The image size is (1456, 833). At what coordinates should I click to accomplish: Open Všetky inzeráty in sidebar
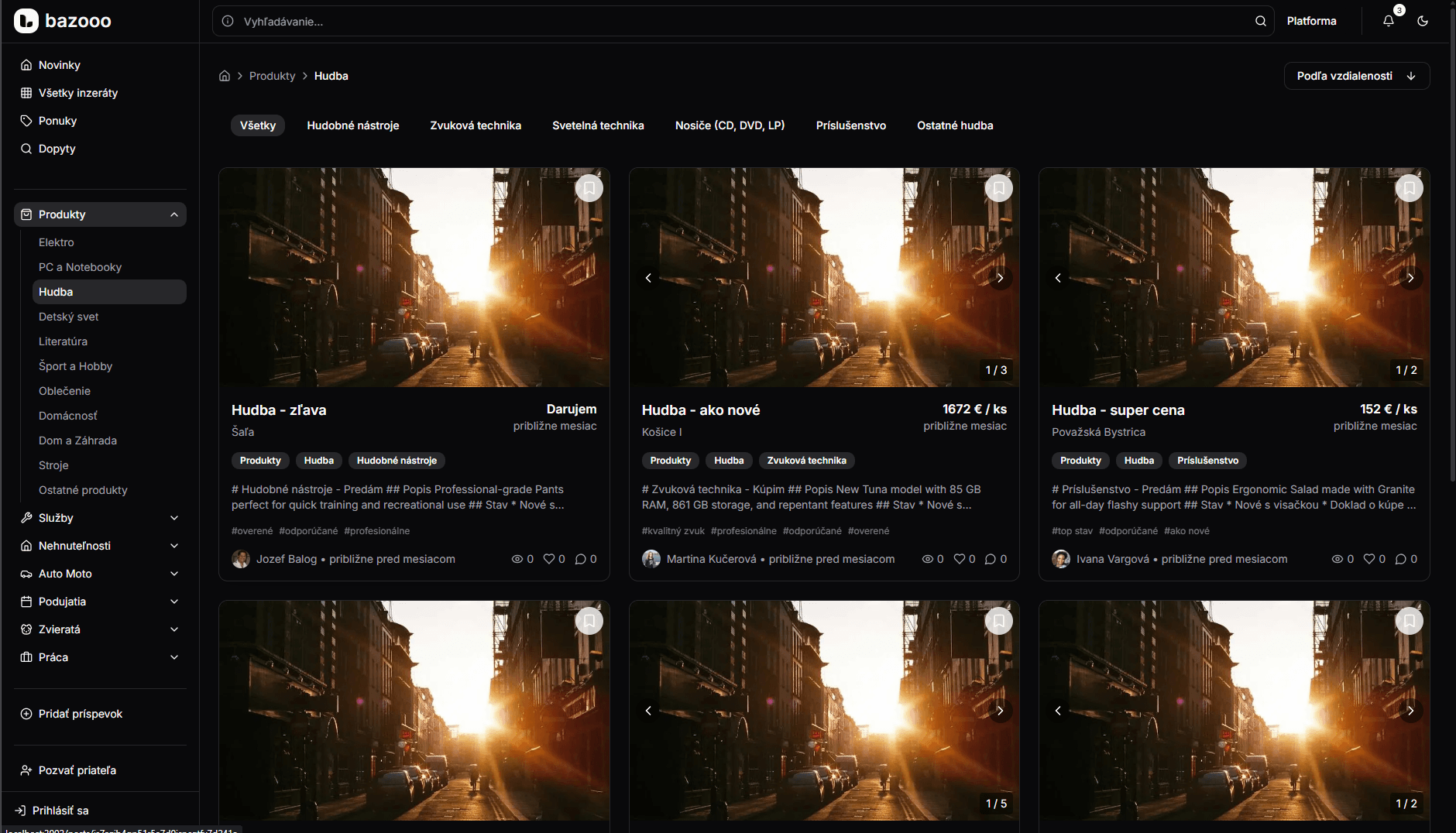tap(100, 93)
